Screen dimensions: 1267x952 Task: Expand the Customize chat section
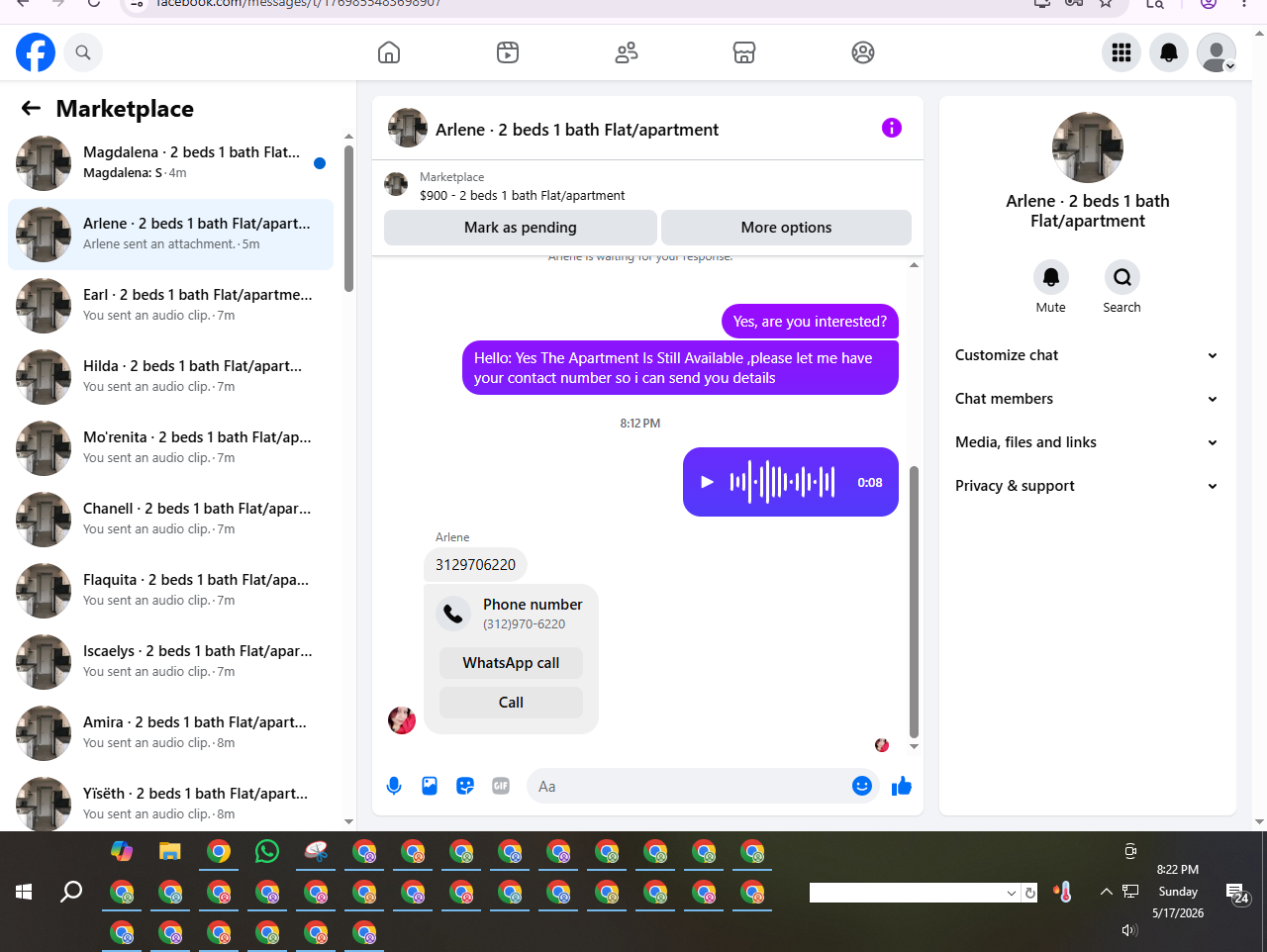[1087, 355]
